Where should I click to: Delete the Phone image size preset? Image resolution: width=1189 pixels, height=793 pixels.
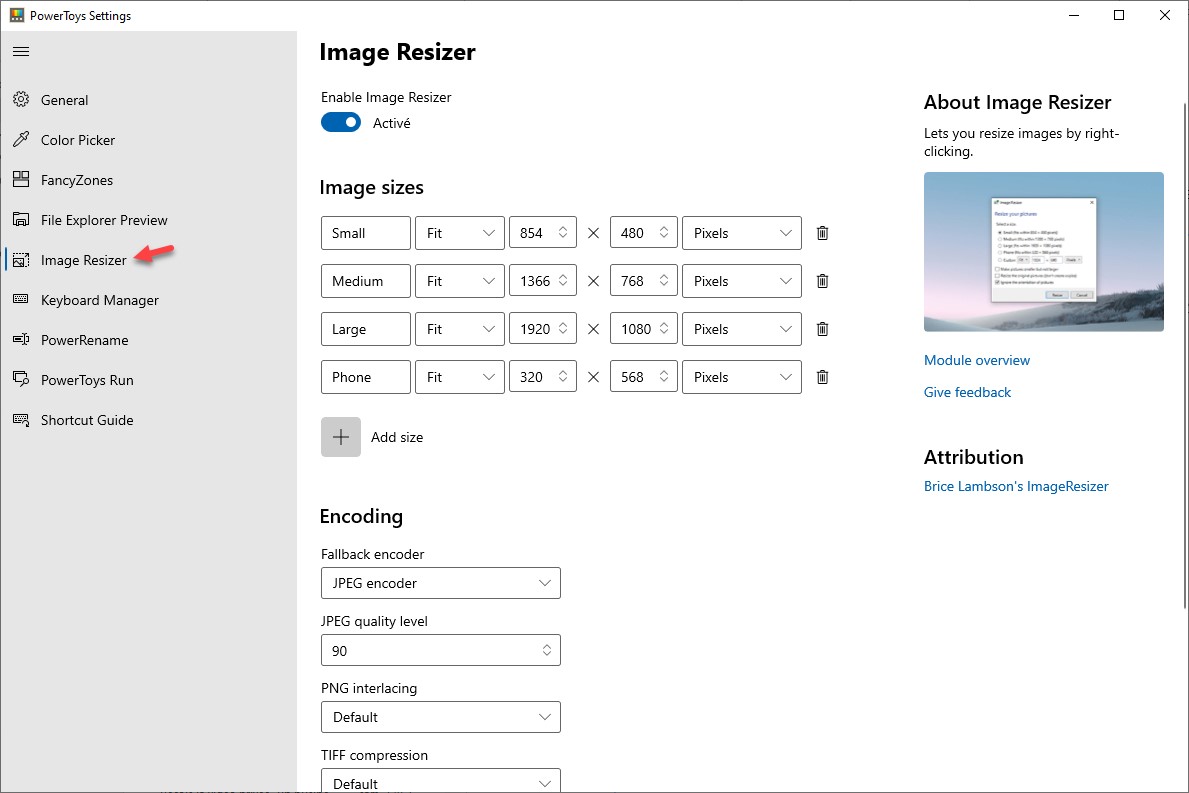(822, 377)
